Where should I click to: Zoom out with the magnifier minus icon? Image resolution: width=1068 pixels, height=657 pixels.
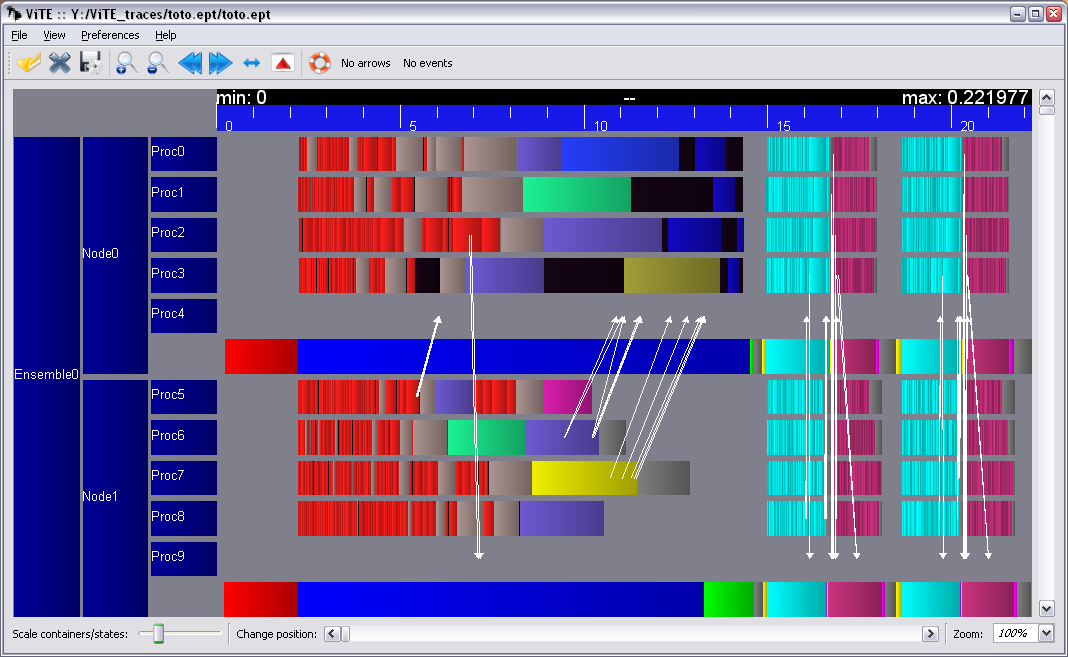[157, 63]
